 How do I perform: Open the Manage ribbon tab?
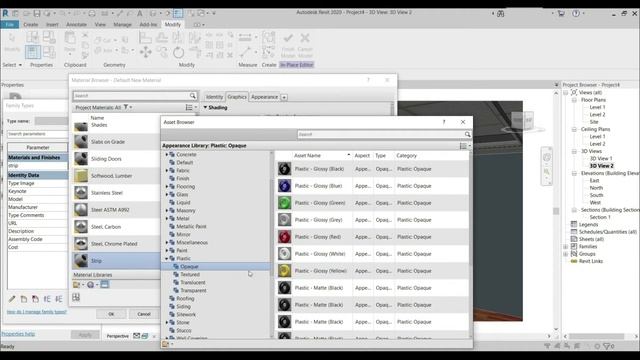click(122, 24)
